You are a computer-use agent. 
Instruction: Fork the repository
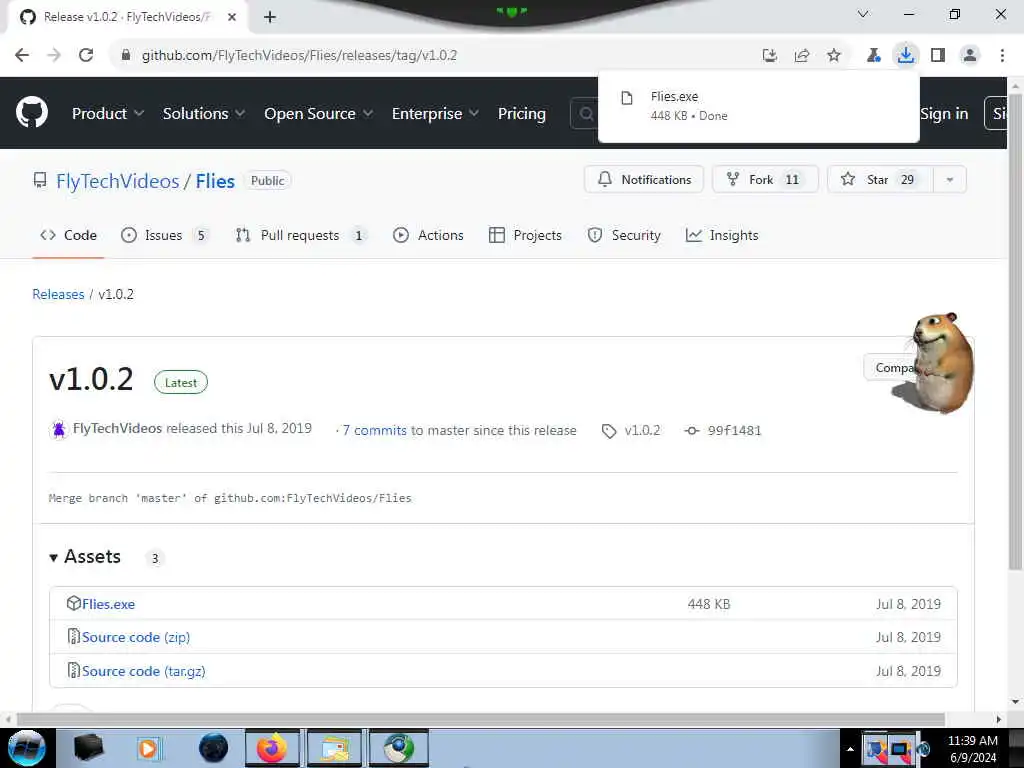[x=765, y=180]
